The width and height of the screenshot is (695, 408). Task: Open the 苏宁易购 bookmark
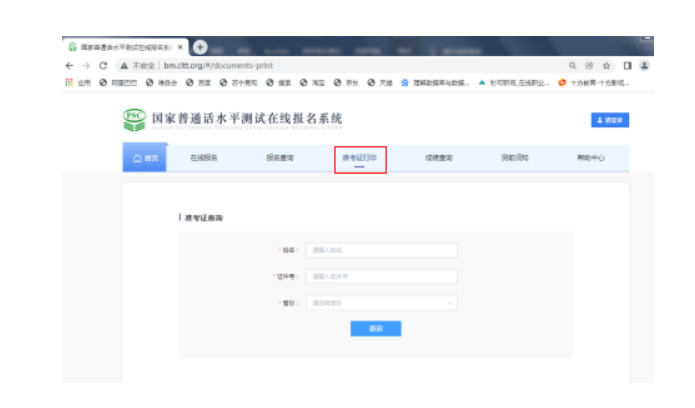coord(238,82)
